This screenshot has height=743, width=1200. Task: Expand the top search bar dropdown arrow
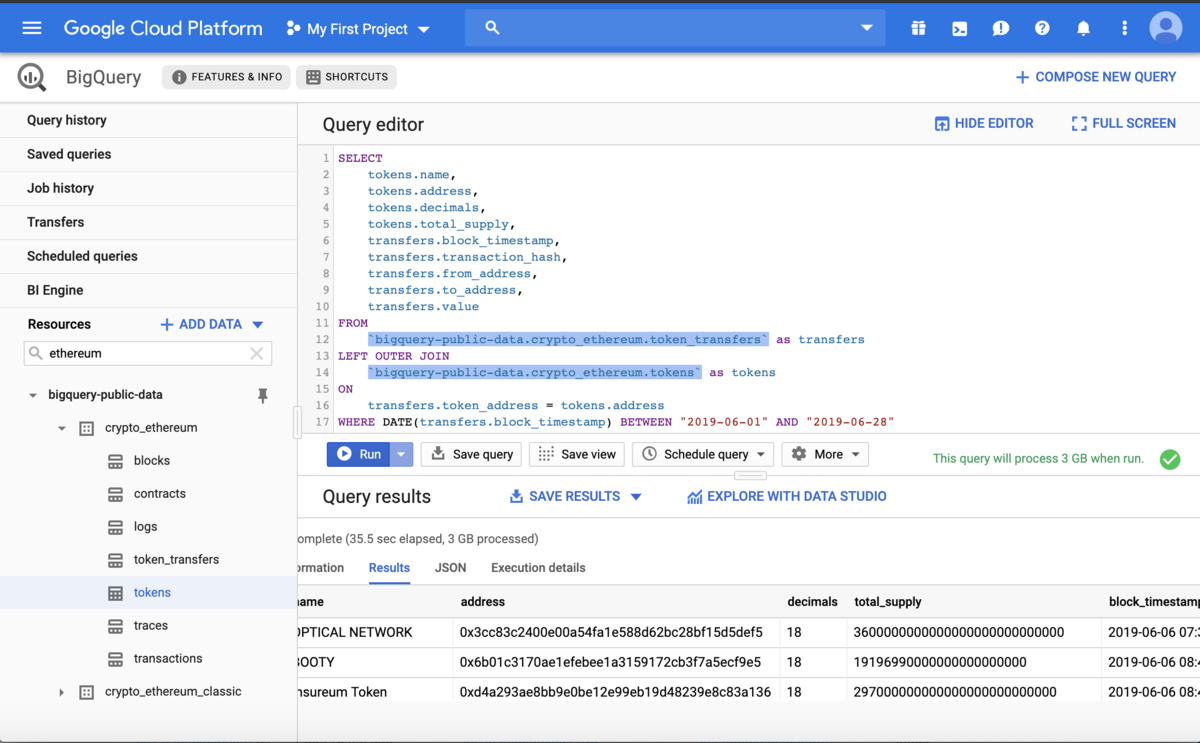(x=867, y=28)
